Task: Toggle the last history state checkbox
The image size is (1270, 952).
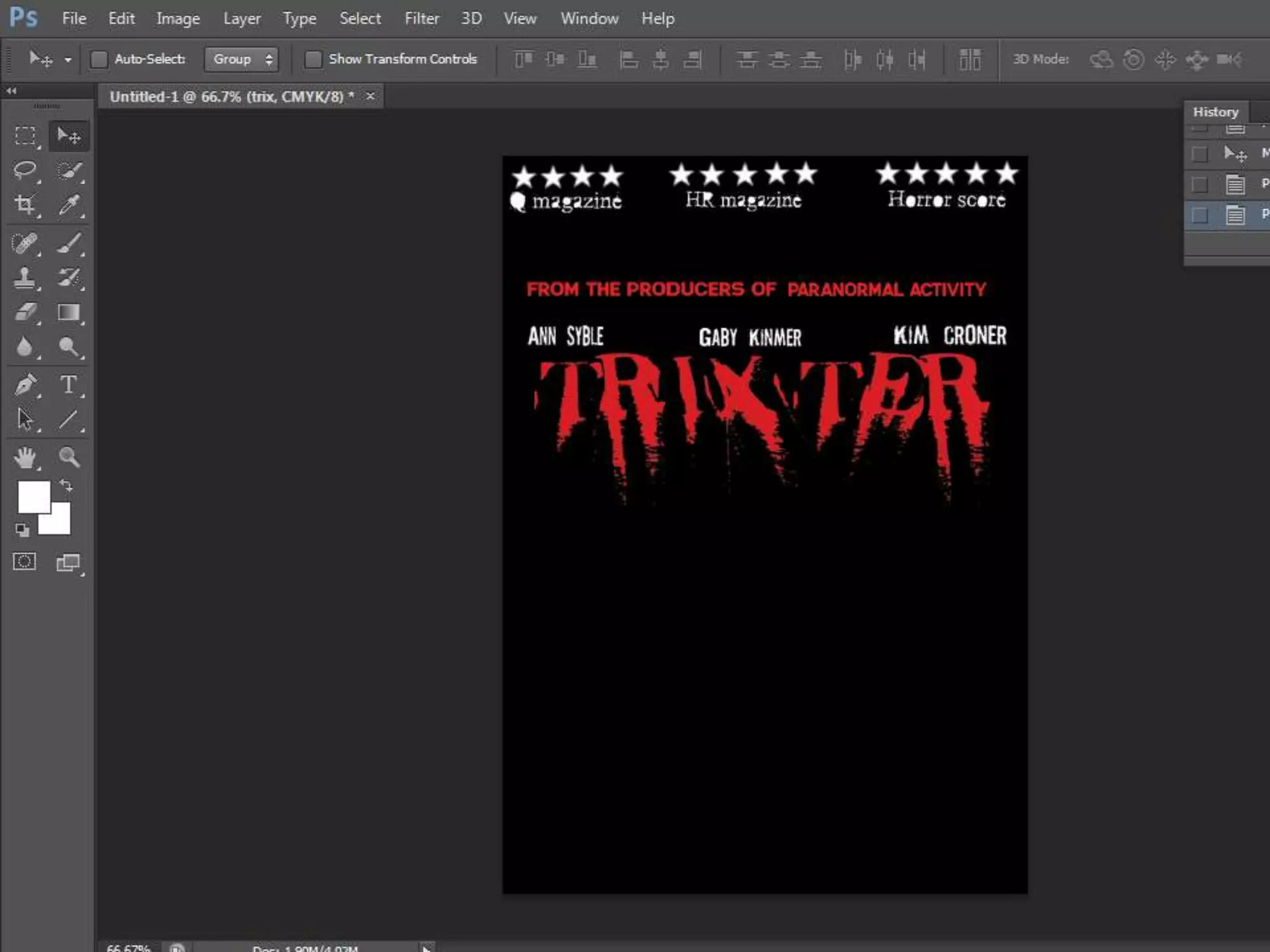Action: (1200, 215)
